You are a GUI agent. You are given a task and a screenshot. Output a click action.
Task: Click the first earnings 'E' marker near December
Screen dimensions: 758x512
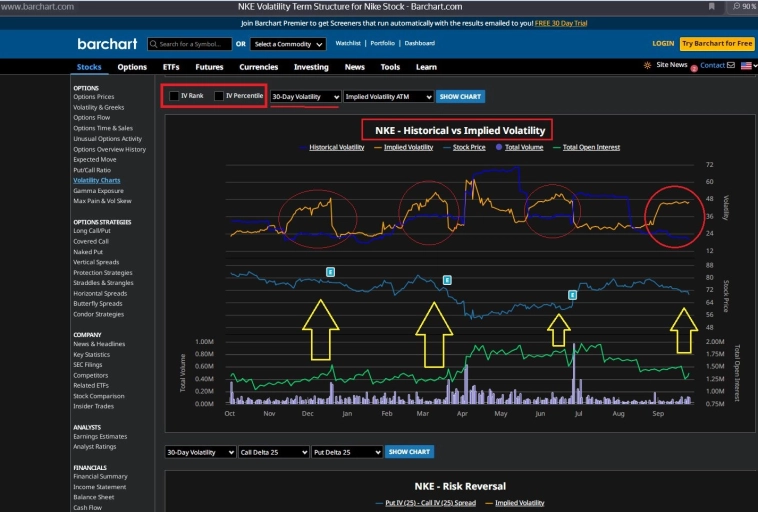pyautogui.click(x=330, y=272)
